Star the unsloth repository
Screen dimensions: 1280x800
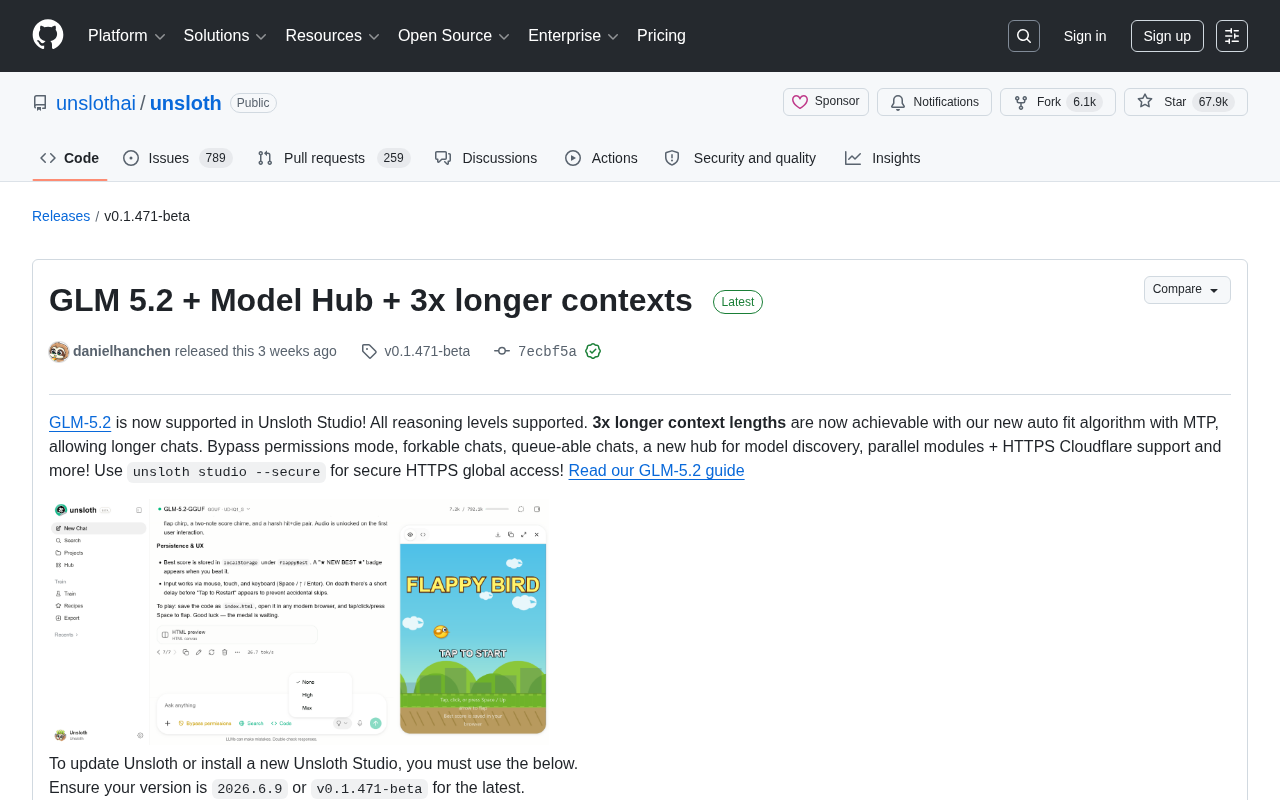[1186, 102]
